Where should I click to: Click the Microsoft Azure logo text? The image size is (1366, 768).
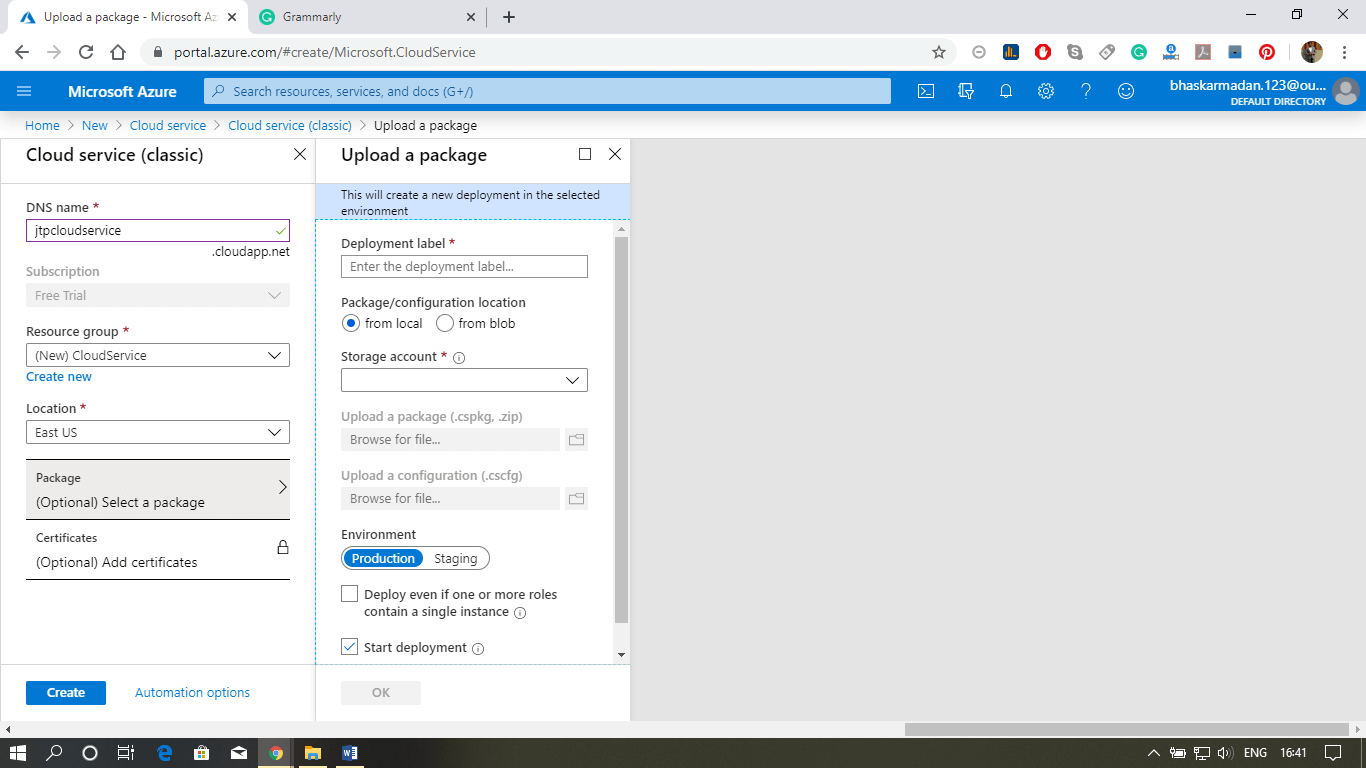(x=122, y=91)
